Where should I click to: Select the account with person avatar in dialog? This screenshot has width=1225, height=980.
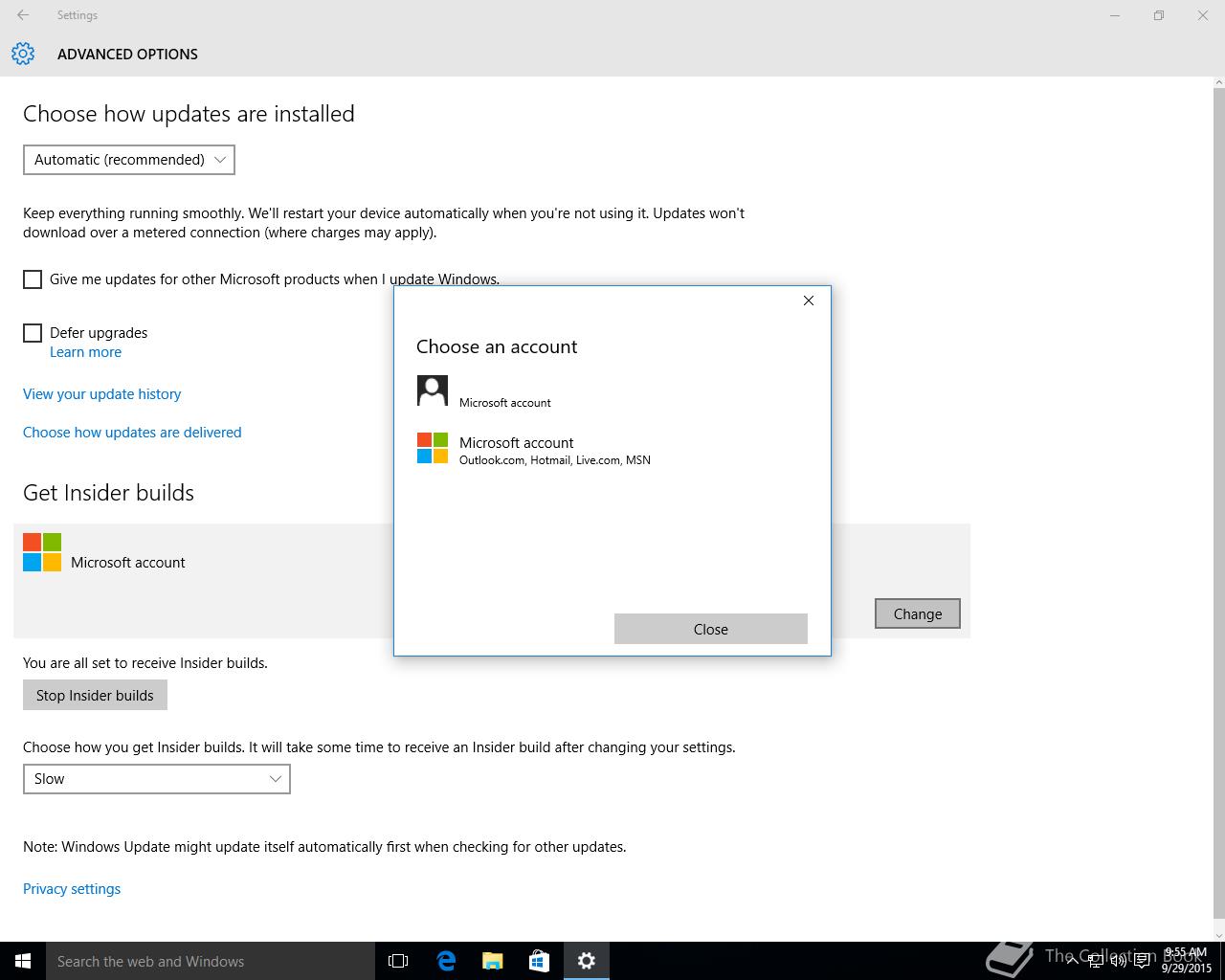coord(612,391)
